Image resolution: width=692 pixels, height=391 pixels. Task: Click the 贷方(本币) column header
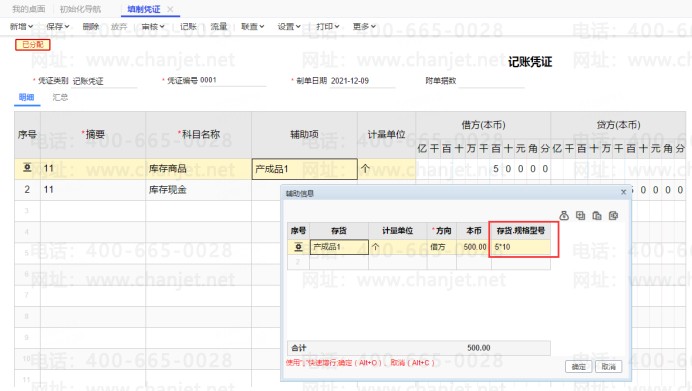coord(618,125)
